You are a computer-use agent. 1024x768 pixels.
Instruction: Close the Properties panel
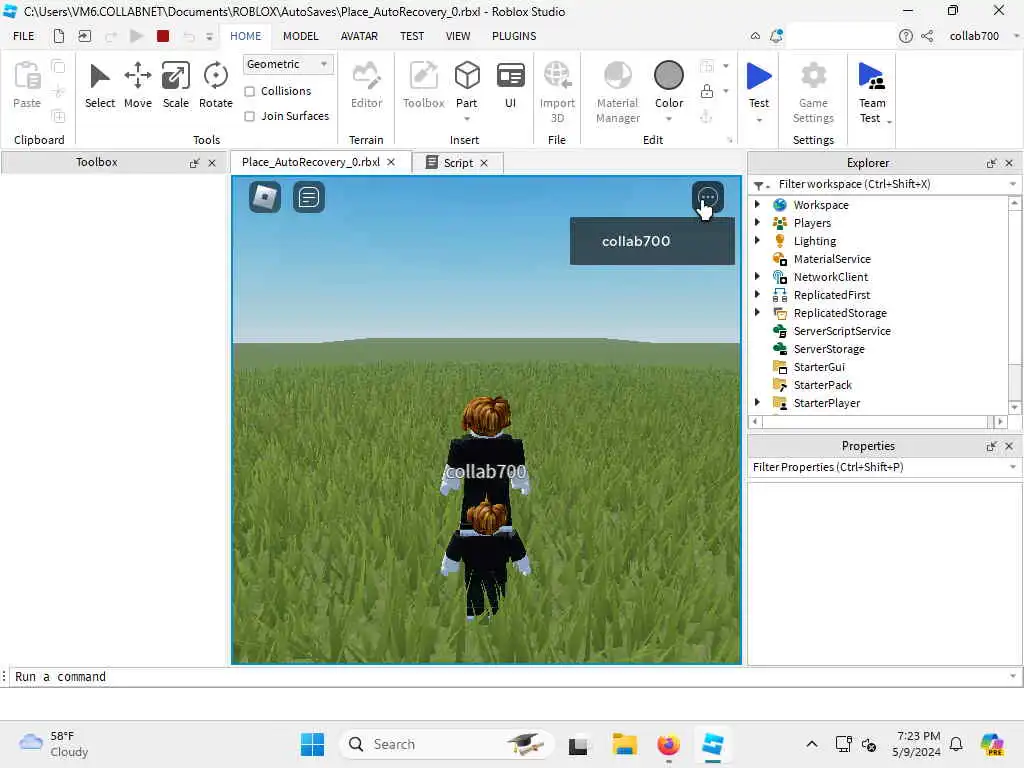1009,446
